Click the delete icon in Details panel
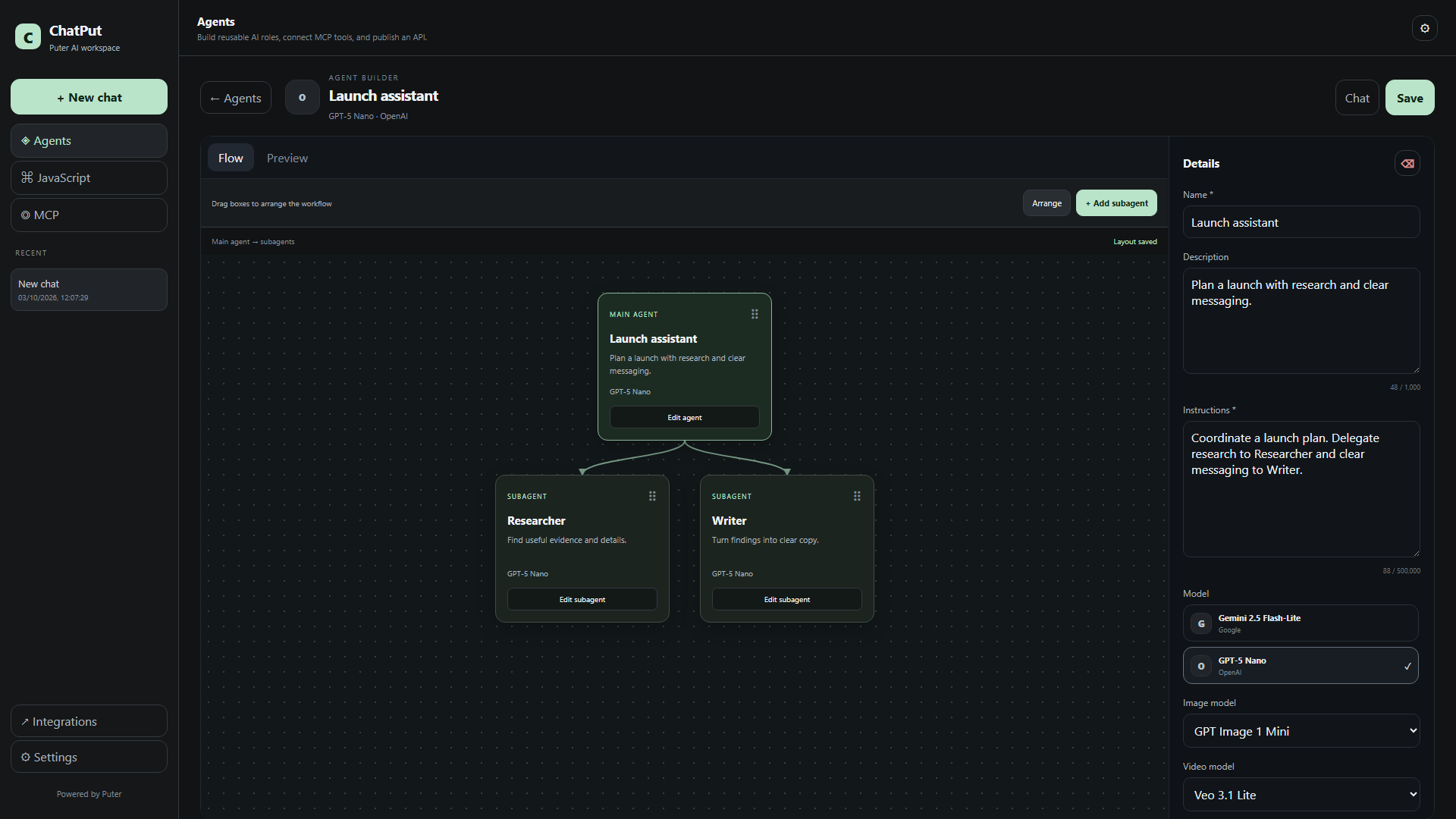 click(x=1407, y=163)
